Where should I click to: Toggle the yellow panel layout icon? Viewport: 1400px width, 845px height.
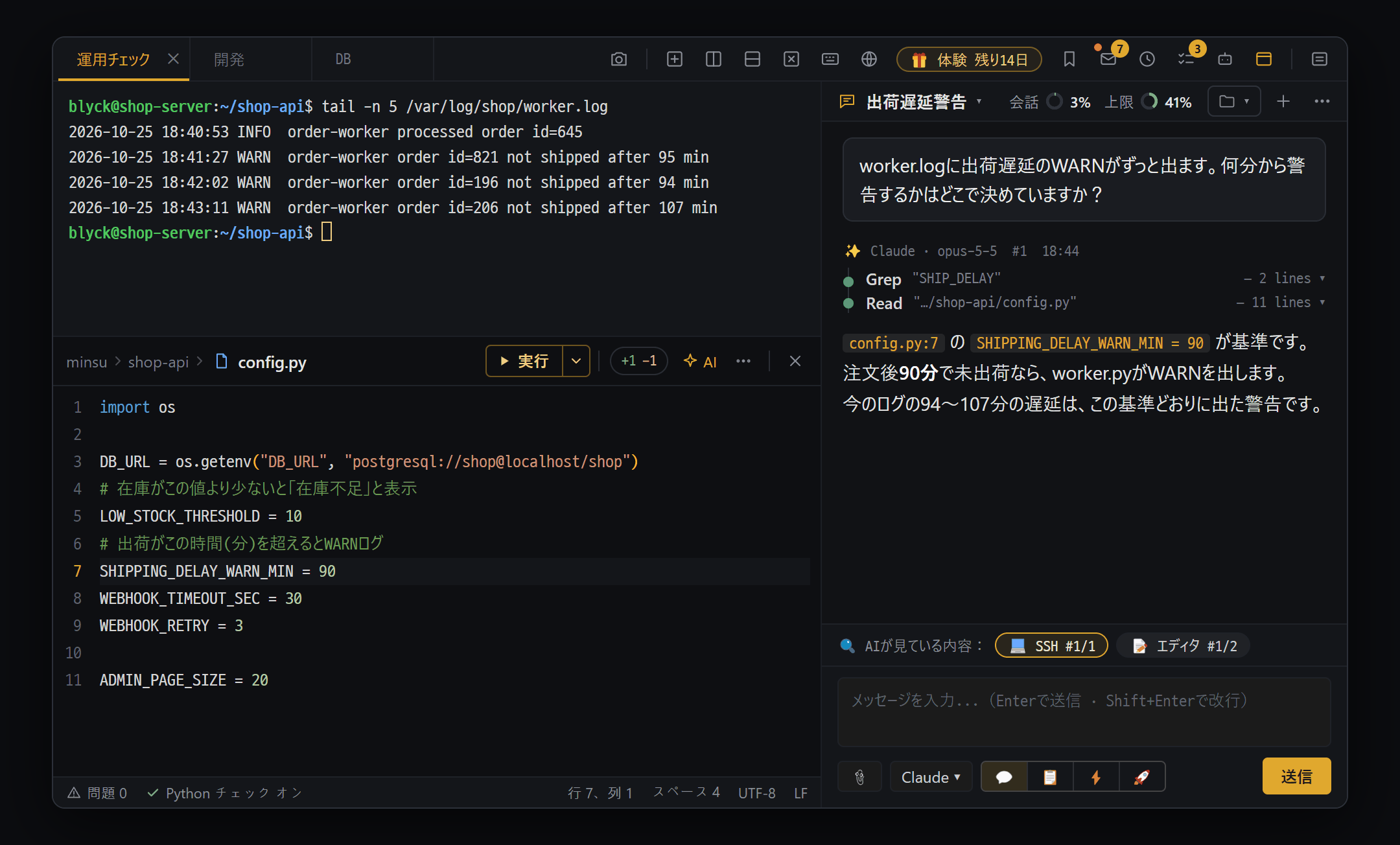tap(1263, 60)
